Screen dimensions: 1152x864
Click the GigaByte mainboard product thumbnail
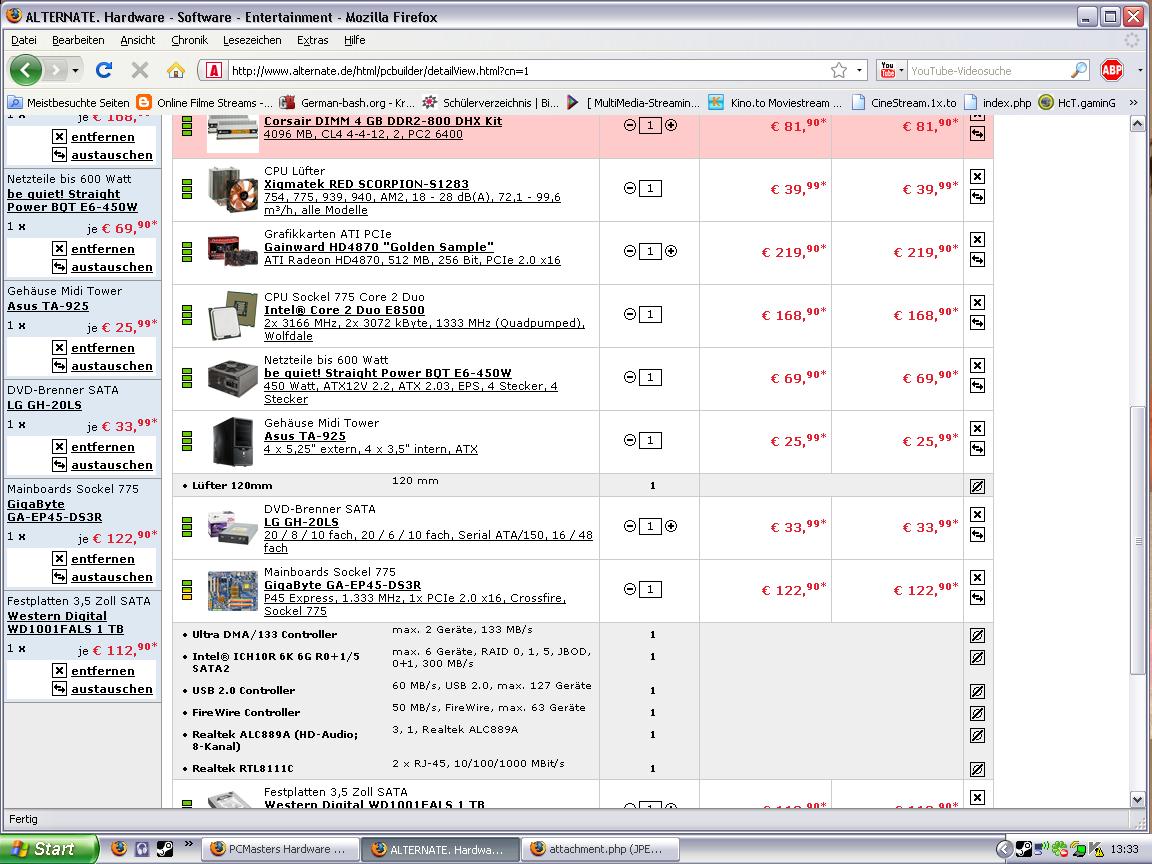(x=232, y=590)
